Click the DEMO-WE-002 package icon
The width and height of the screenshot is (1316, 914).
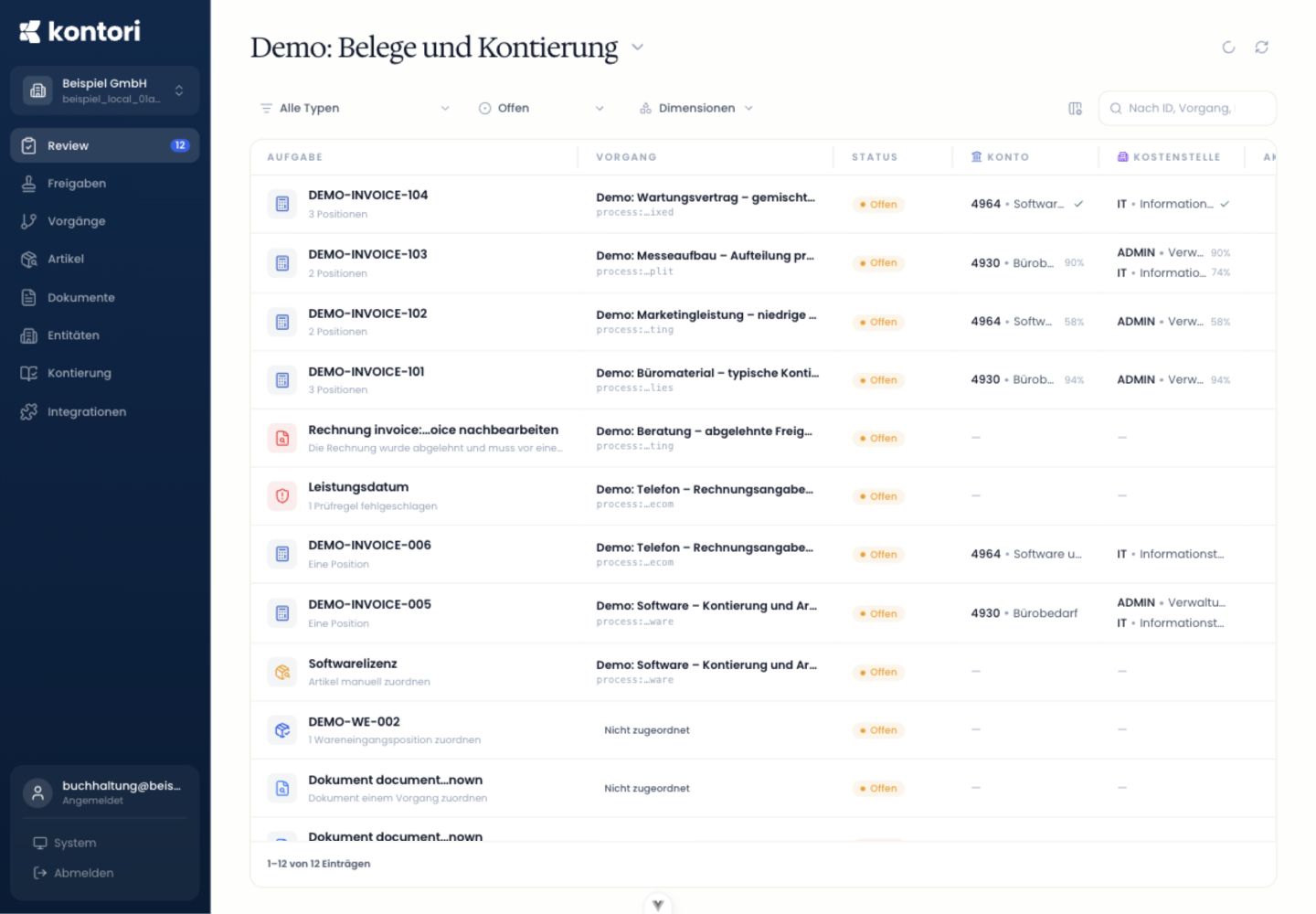pos(282,730)
